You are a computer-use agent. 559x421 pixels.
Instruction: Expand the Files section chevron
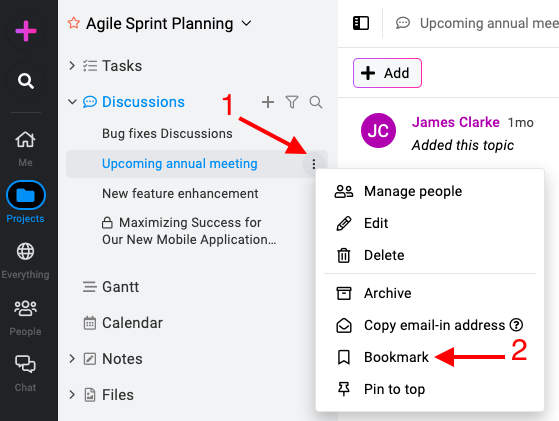[x=72, y=395]
